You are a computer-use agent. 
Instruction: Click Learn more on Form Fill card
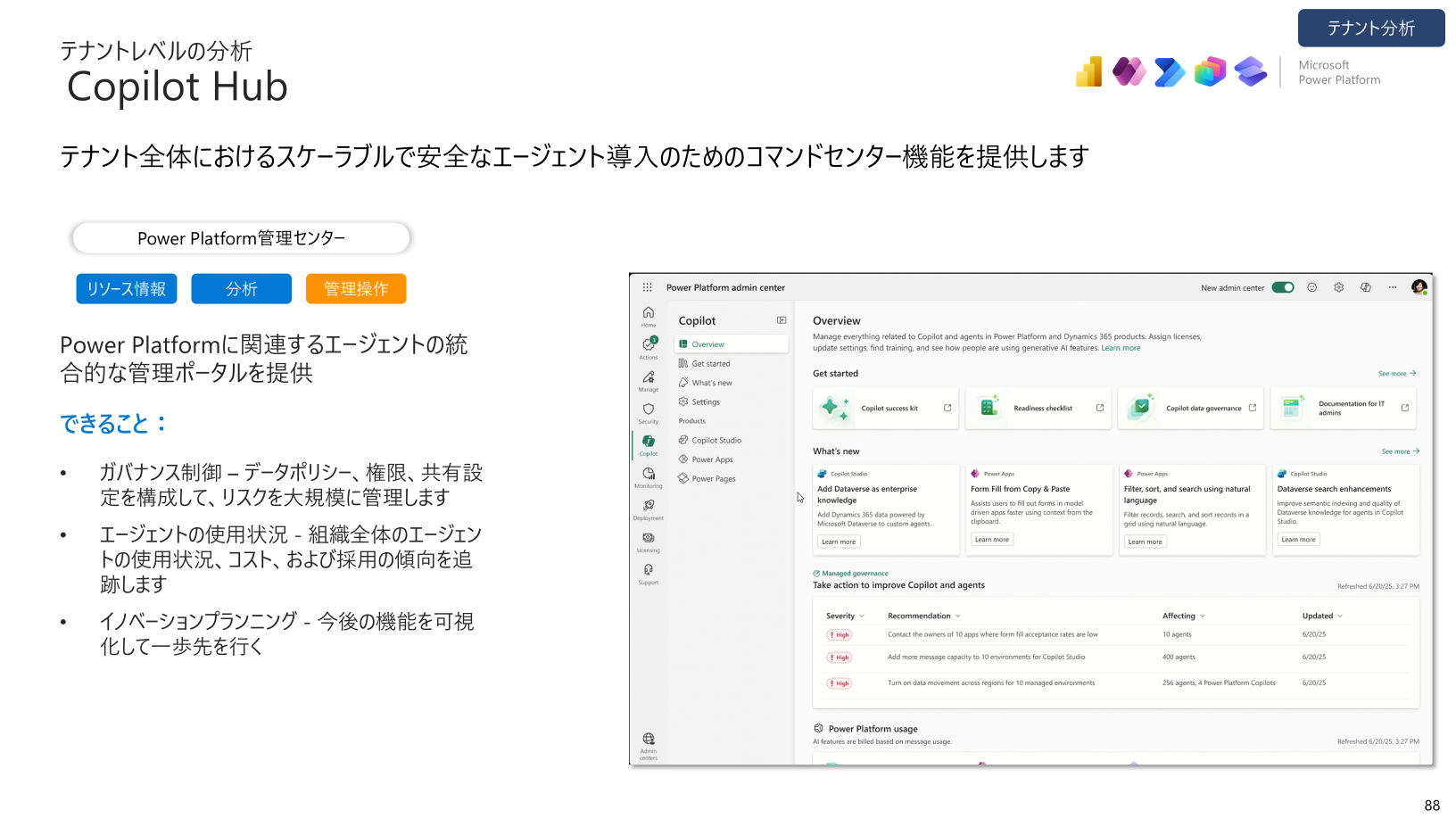(992, 539)
